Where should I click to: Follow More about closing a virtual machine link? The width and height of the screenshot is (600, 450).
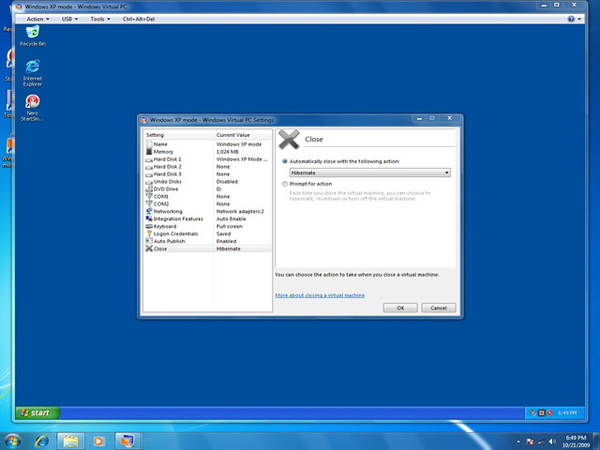click(320, 295)
